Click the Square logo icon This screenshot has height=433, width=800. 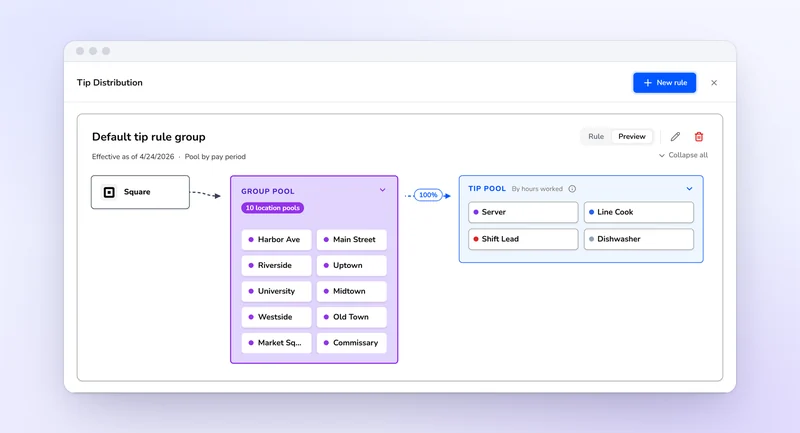point(109,192)
